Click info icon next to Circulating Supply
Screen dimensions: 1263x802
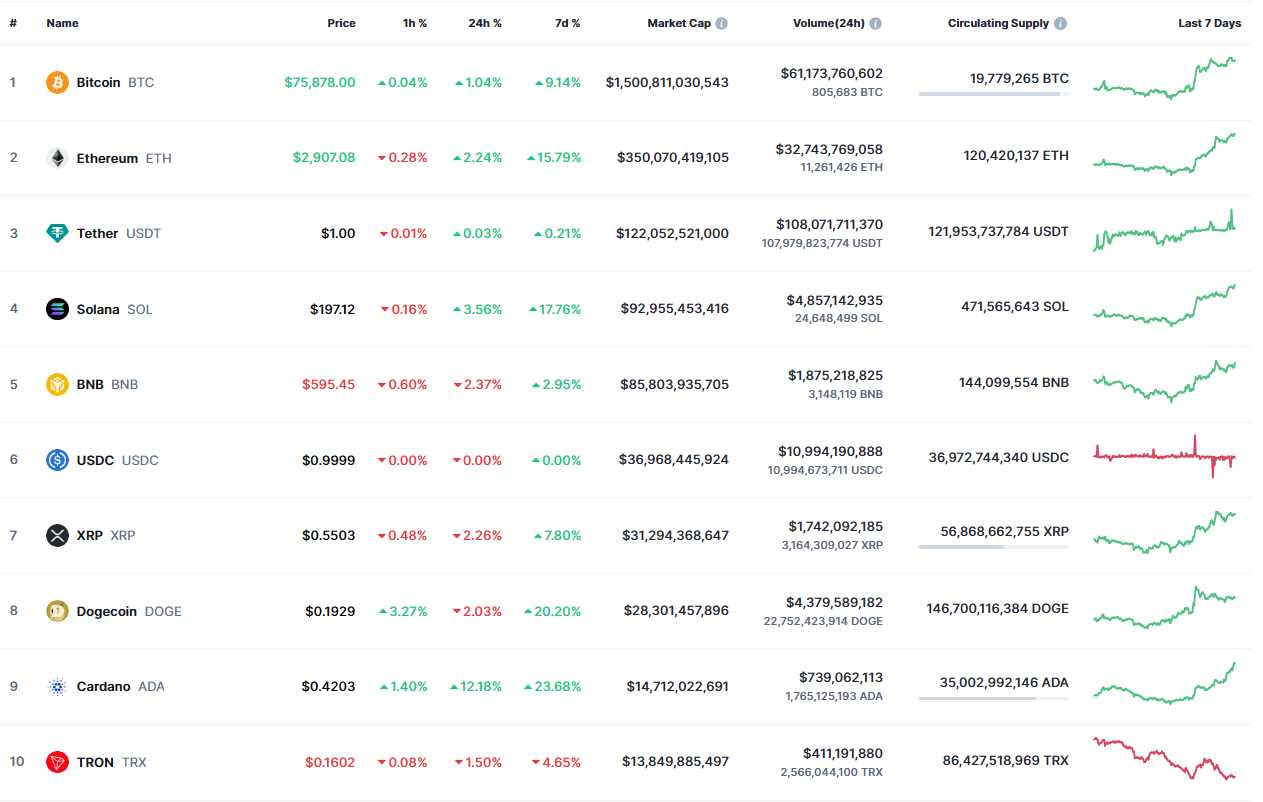click(1061, 23)
